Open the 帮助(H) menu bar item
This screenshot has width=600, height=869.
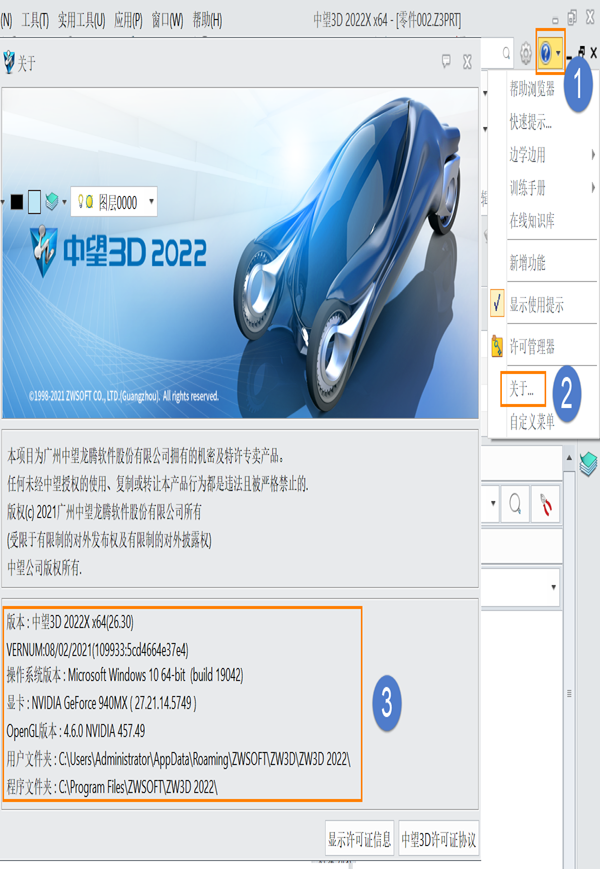pos(207,21)
